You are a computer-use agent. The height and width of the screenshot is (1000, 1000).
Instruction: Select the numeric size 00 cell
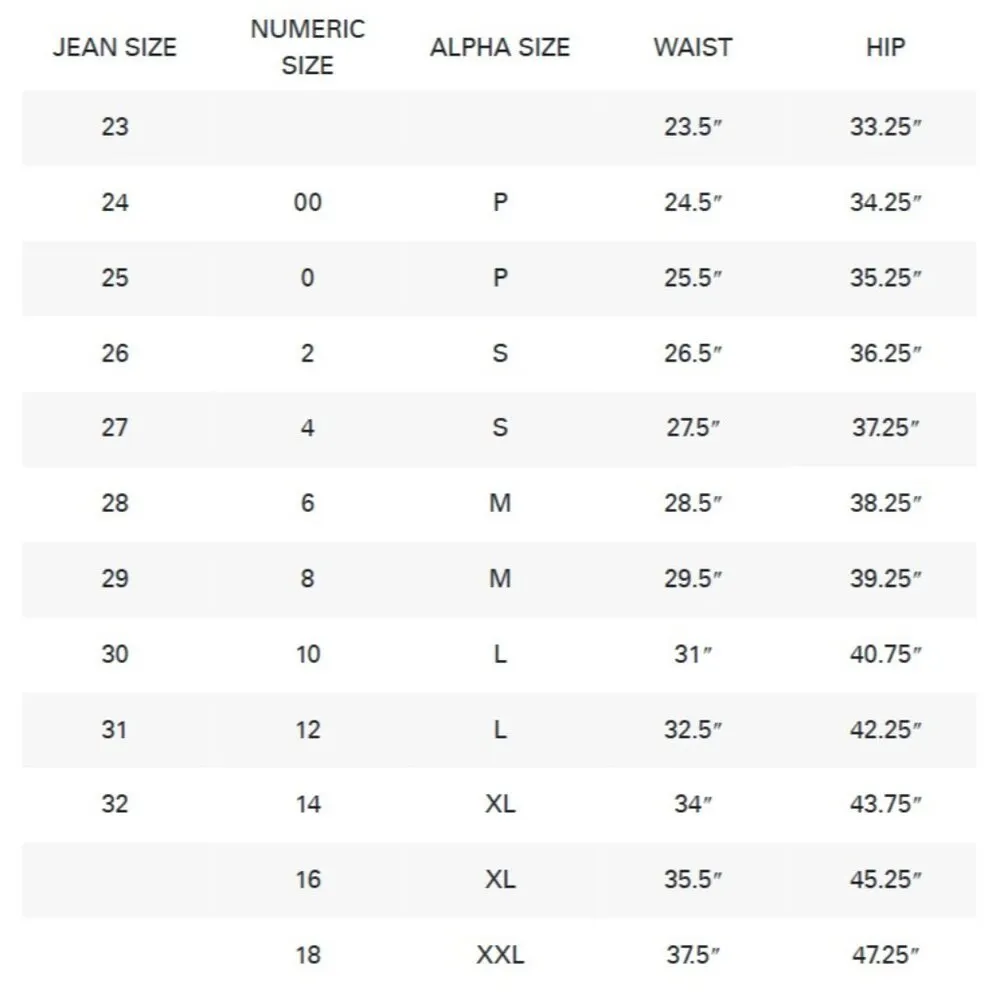[308, 202]
